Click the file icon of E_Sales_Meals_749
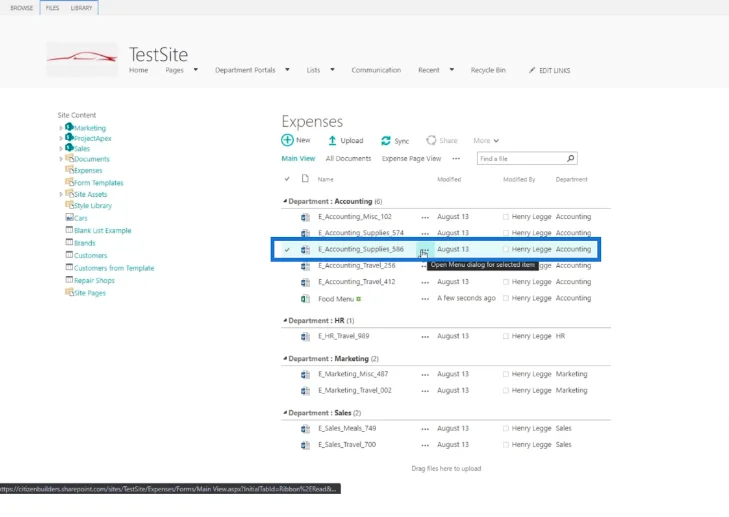 305,428
